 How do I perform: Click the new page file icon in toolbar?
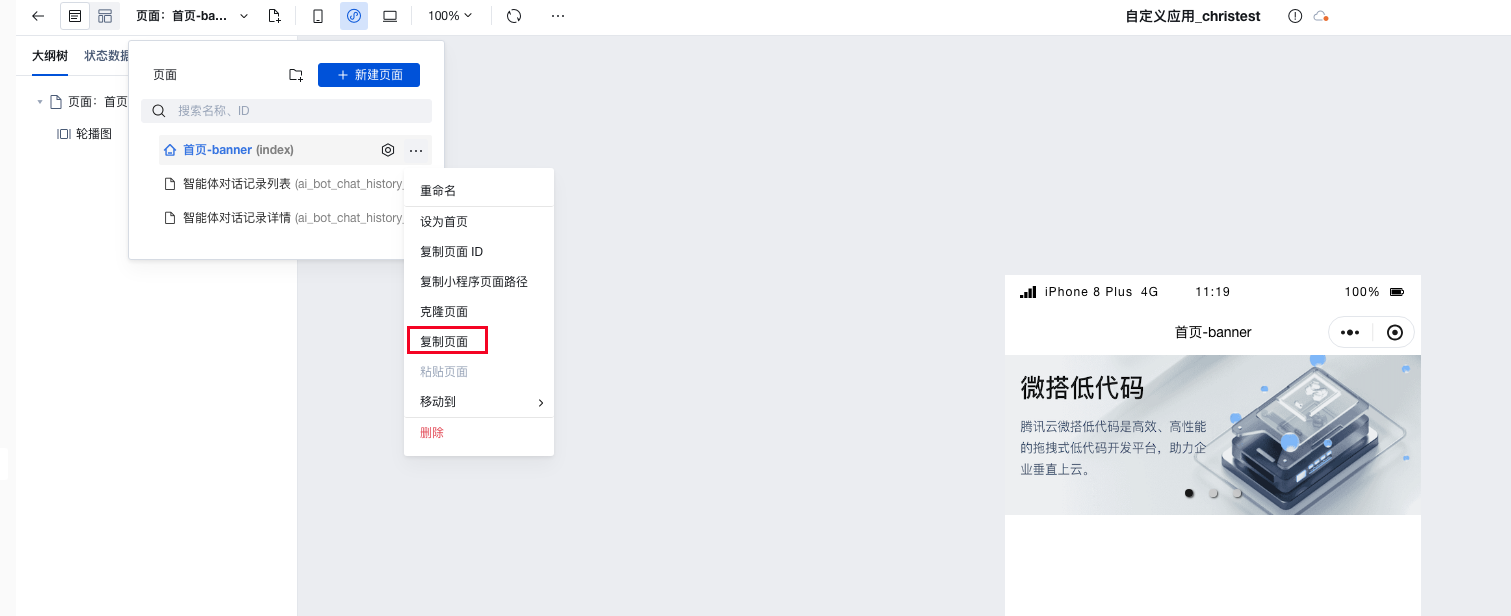(x=274, y=16)
